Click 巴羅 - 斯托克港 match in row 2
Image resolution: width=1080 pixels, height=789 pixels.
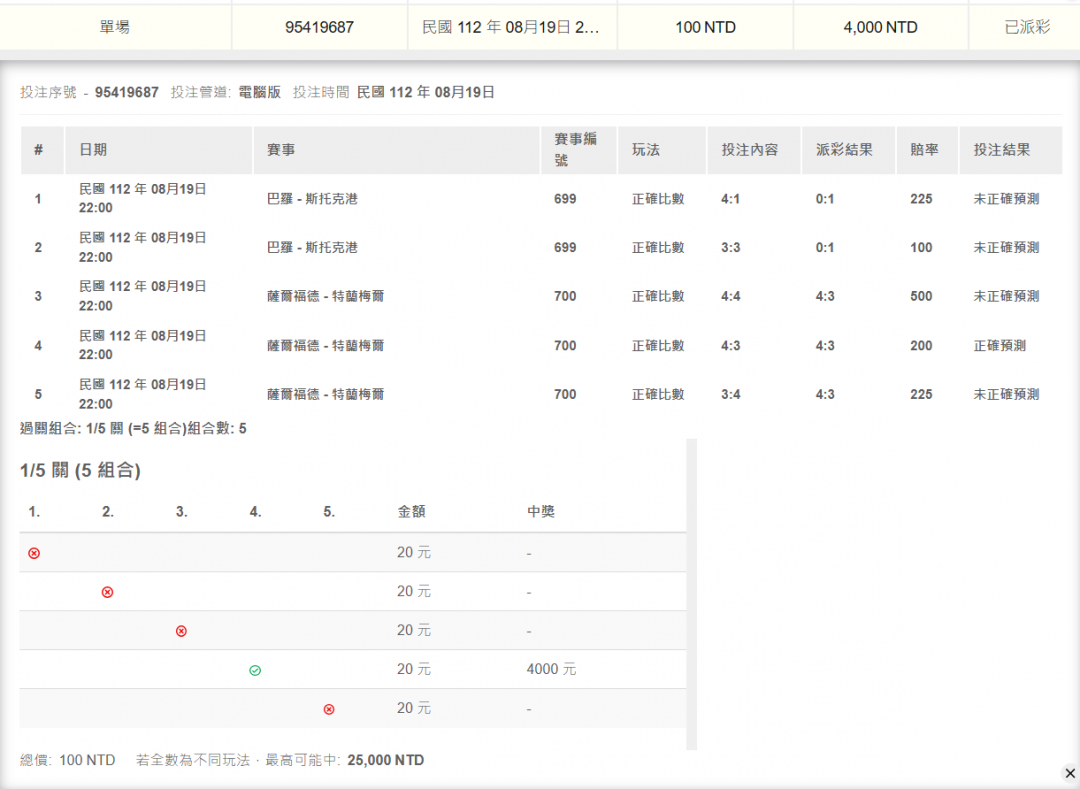(313, 248)
